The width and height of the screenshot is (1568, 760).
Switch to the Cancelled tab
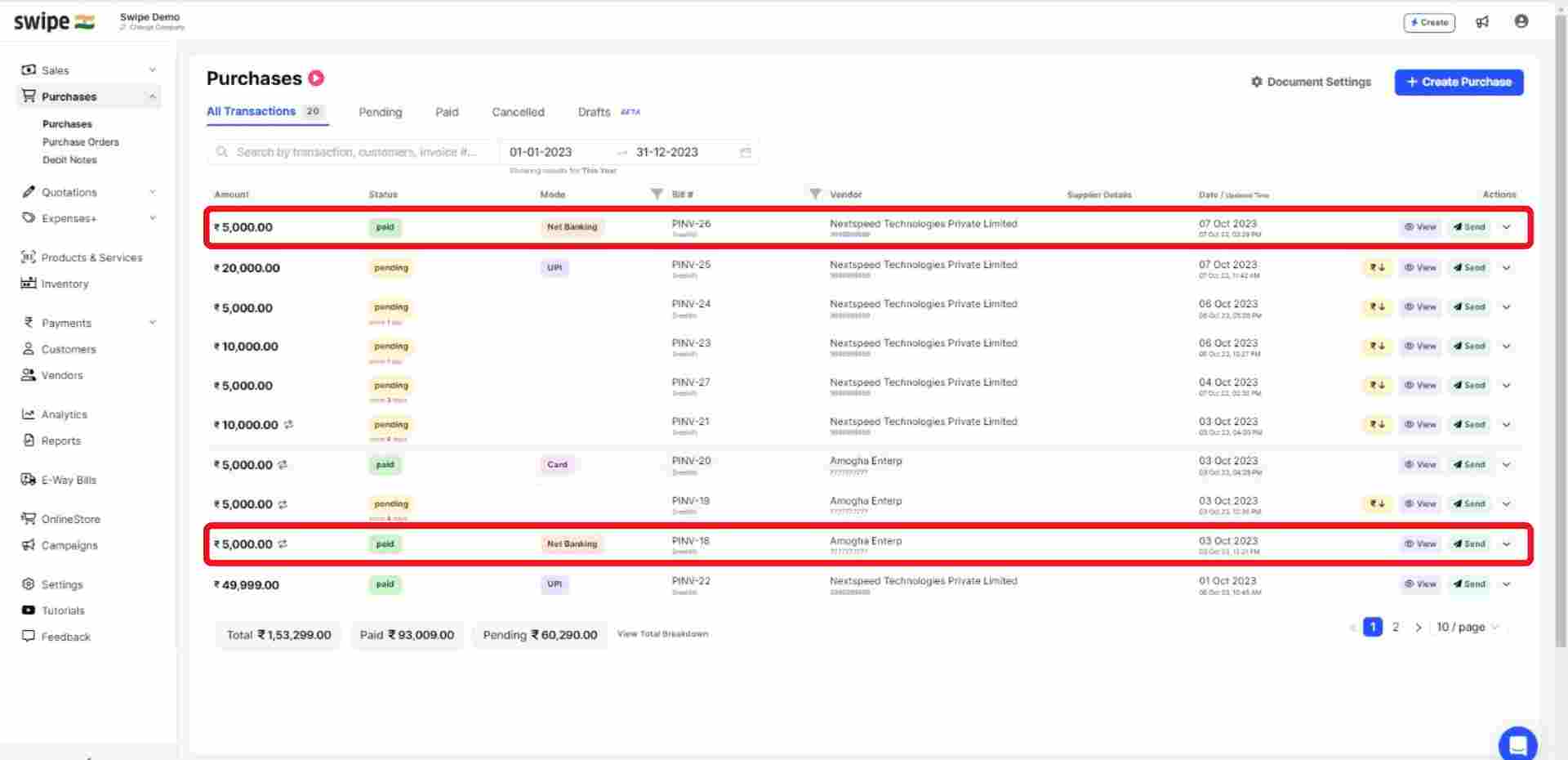[518, 112]
